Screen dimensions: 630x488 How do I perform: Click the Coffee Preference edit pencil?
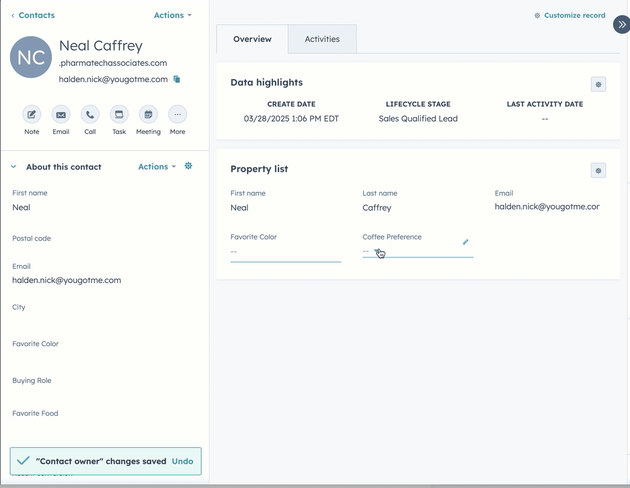coord(465,242)
